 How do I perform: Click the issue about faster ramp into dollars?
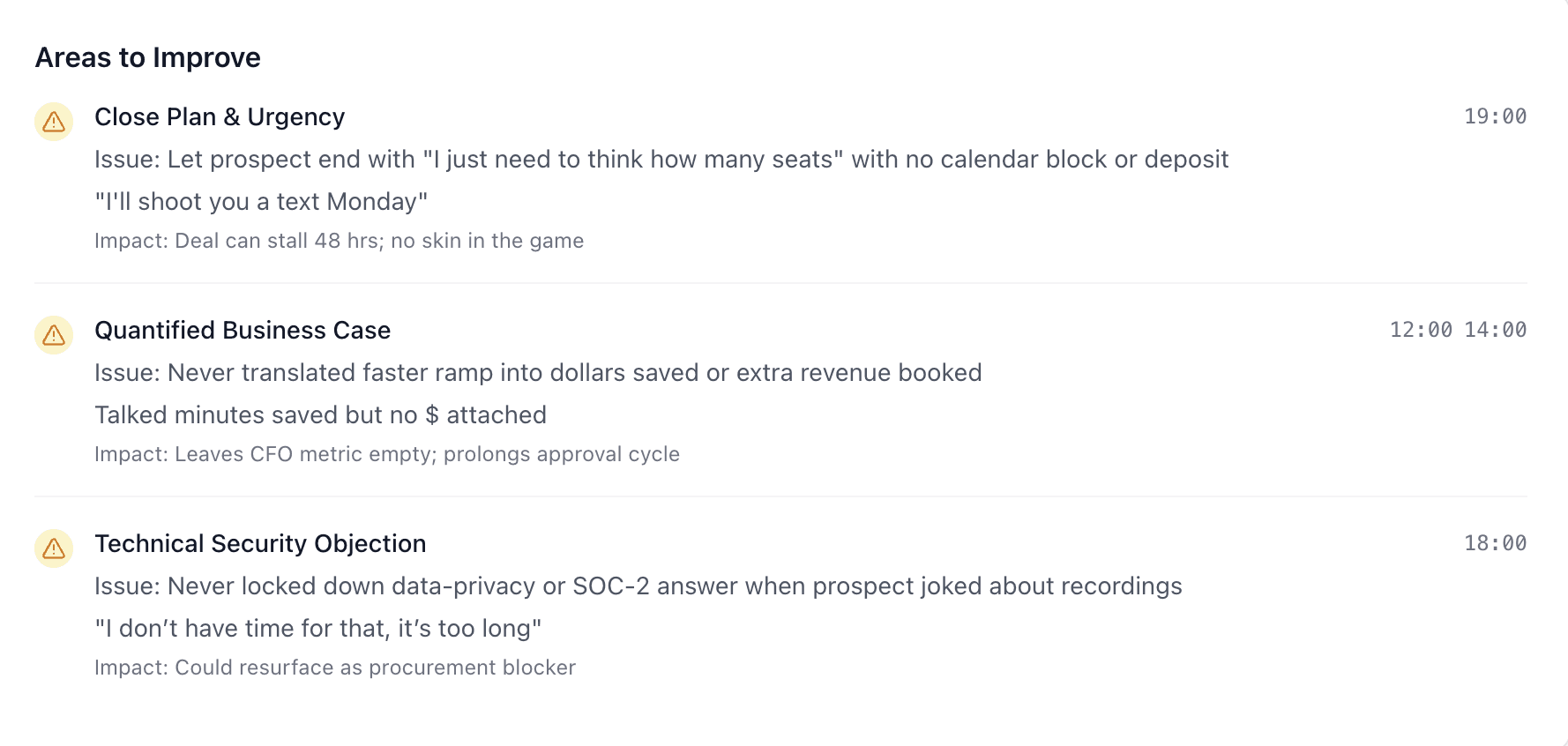pos(538,373)
